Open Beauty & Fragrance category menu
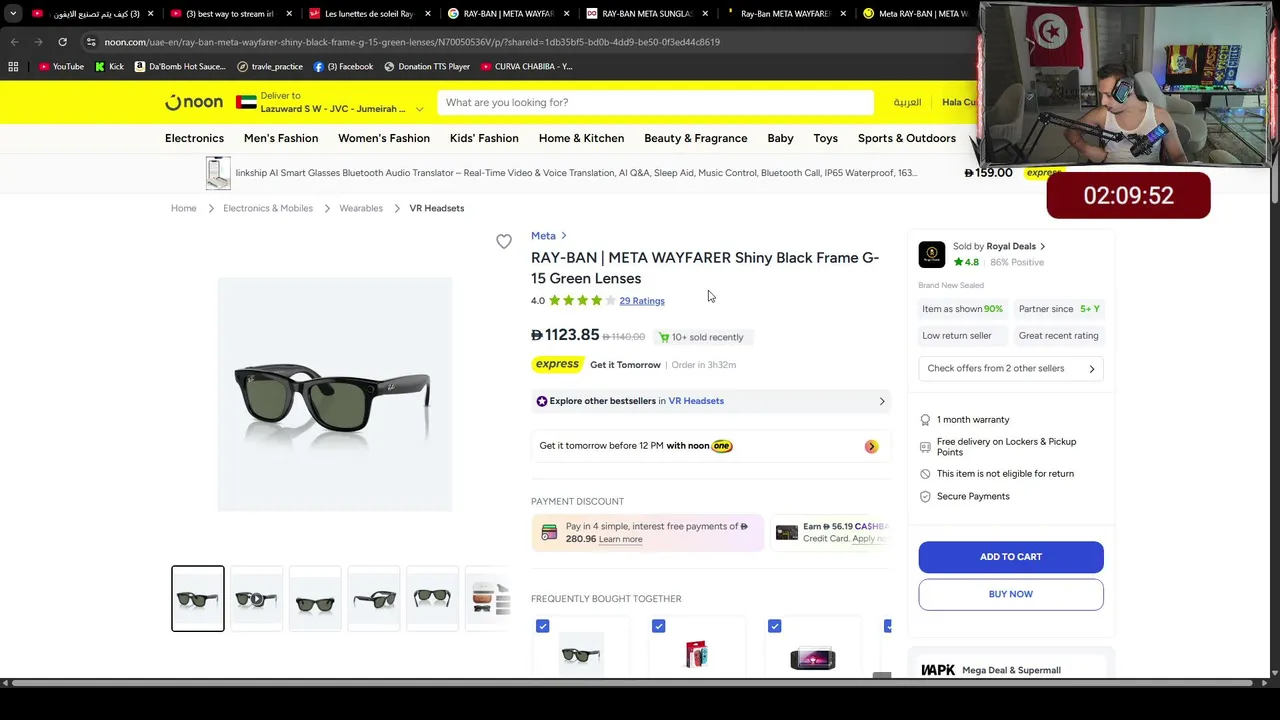1280x720 pixels. point(696,138)
